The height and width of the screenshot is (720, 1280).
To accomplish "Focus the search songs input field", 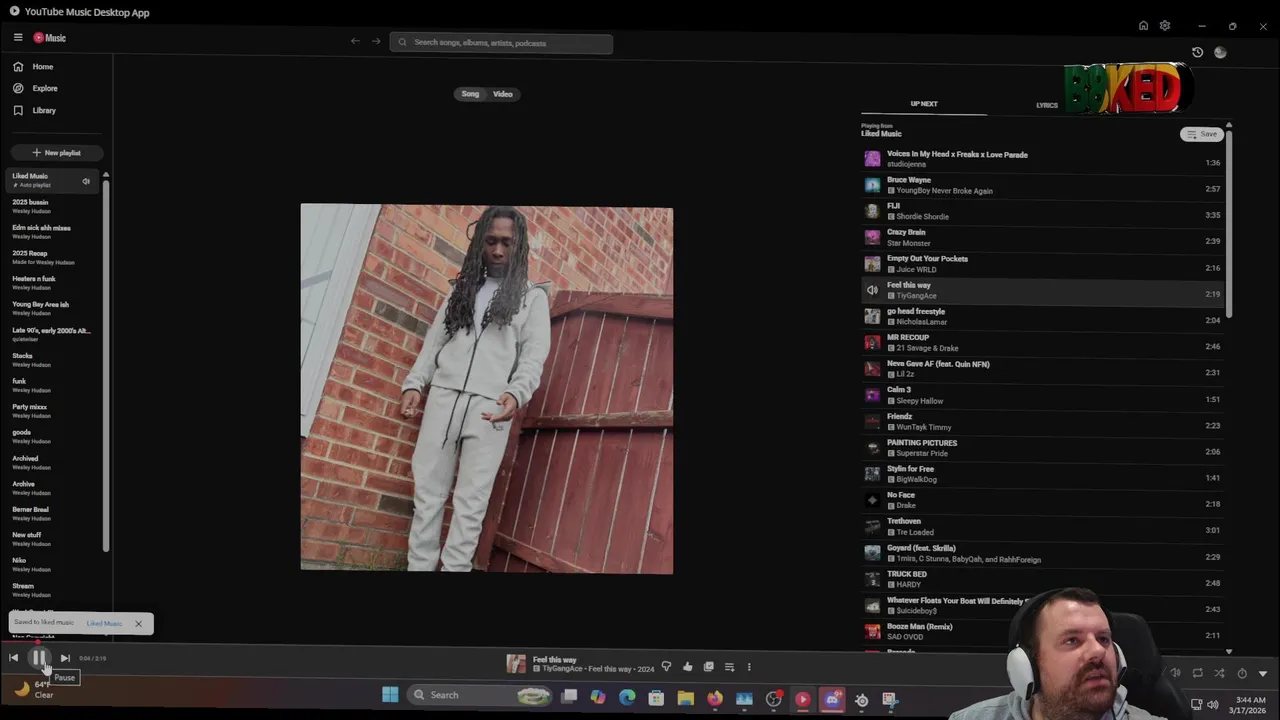I will tap(501, 43).
